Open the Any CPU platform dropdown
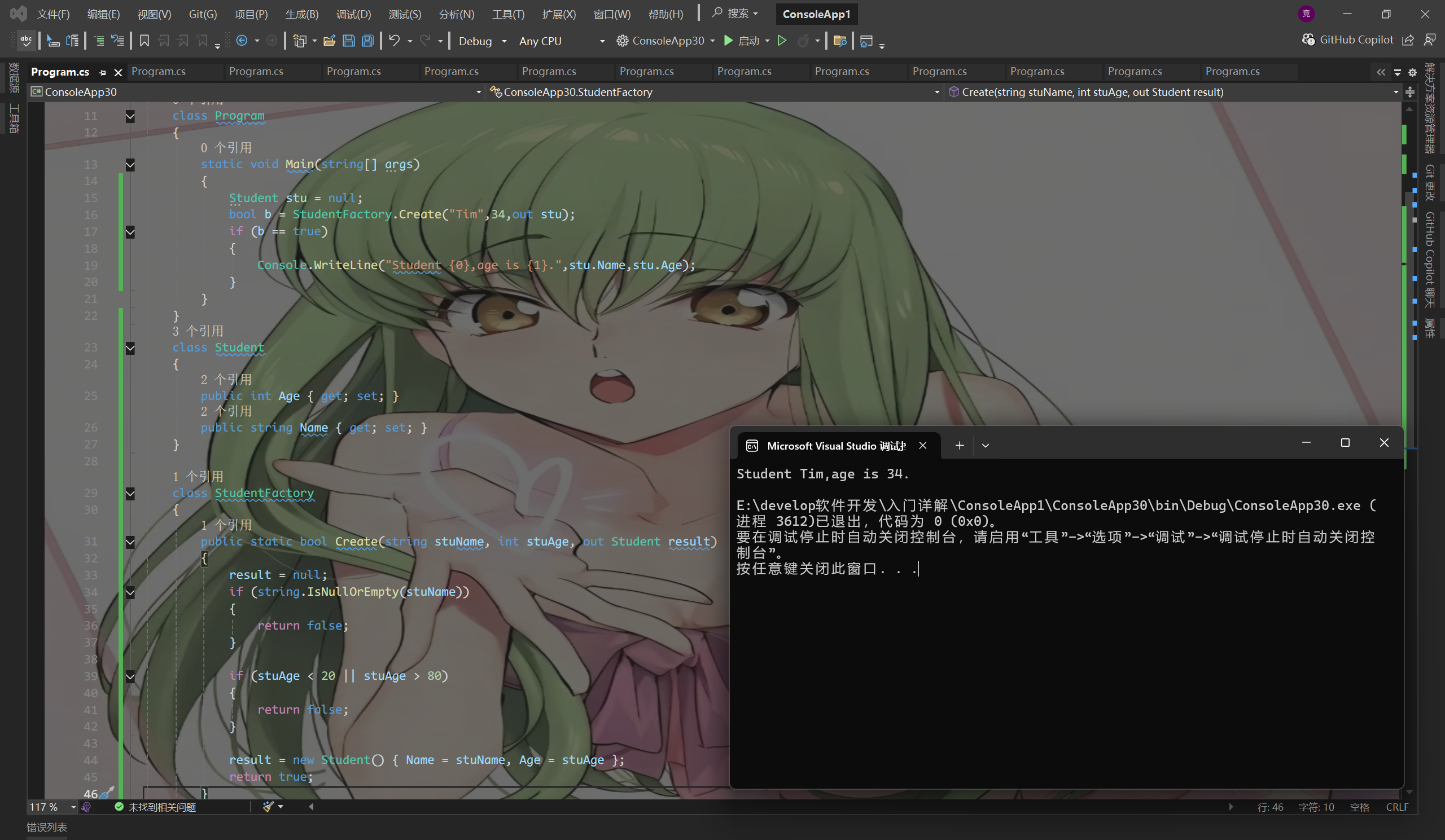Image resolution: width=1445 pixels, height=840 pixels. [561, 41]
